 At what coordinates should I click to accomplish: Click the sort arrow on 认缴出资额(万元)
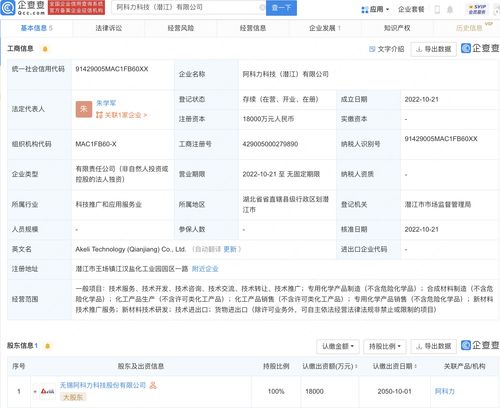pos(356,366)
